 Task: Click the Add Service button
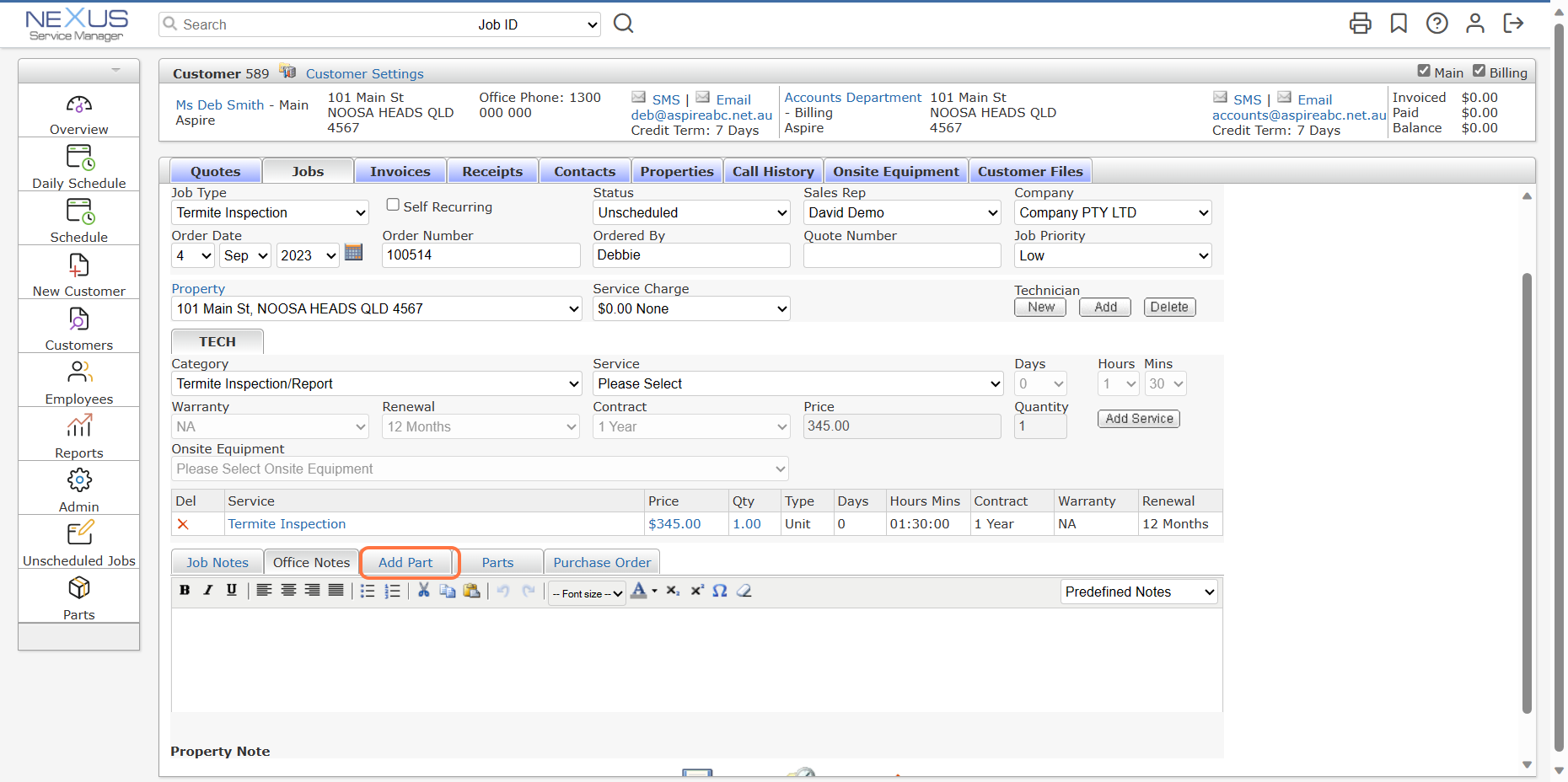click(1138, 418)
